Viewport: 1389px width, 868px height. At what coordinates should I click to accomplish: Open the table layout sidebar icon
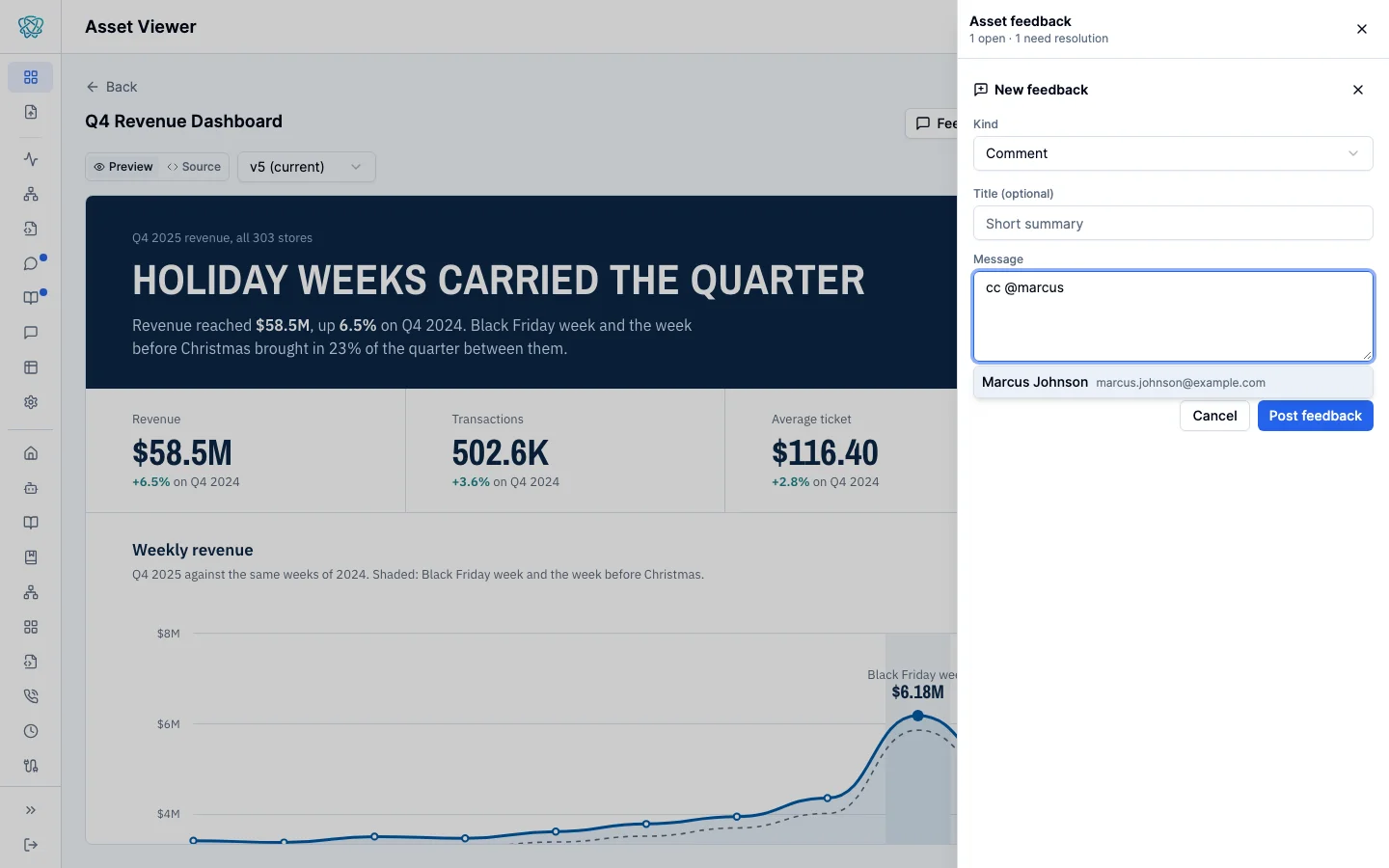[x=31, y=367]
